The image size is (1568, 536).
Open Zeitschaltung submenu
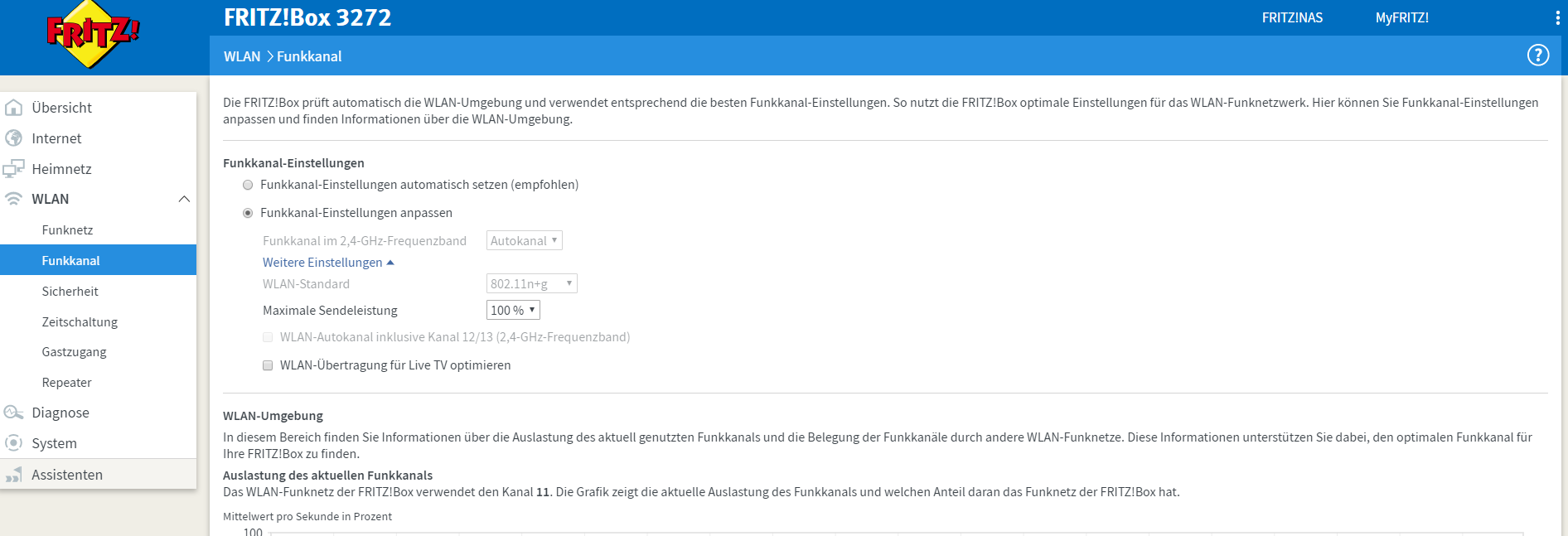click(80, 322)
